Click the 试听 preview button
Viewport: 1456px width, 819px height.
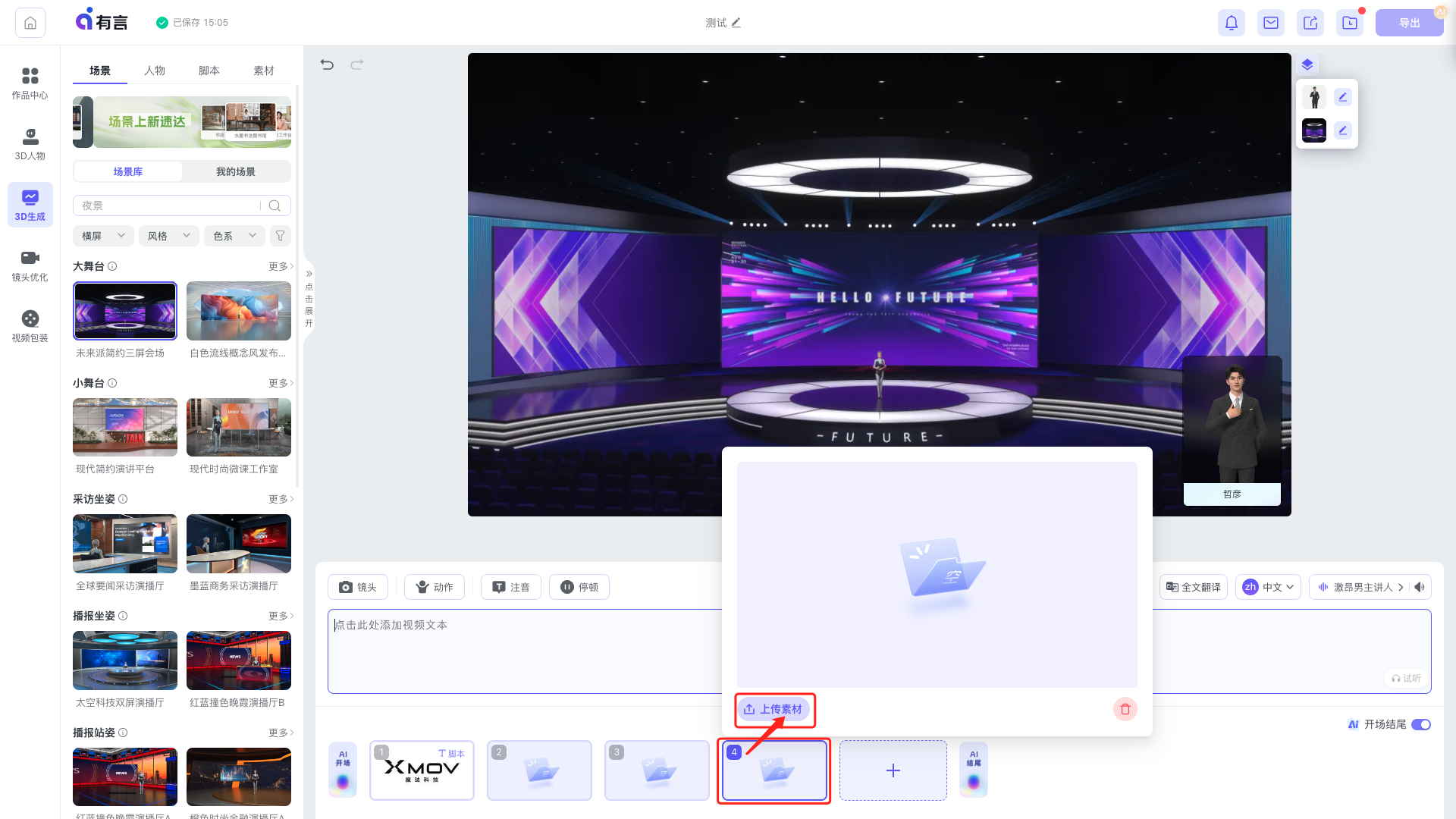coord(1406,679)
